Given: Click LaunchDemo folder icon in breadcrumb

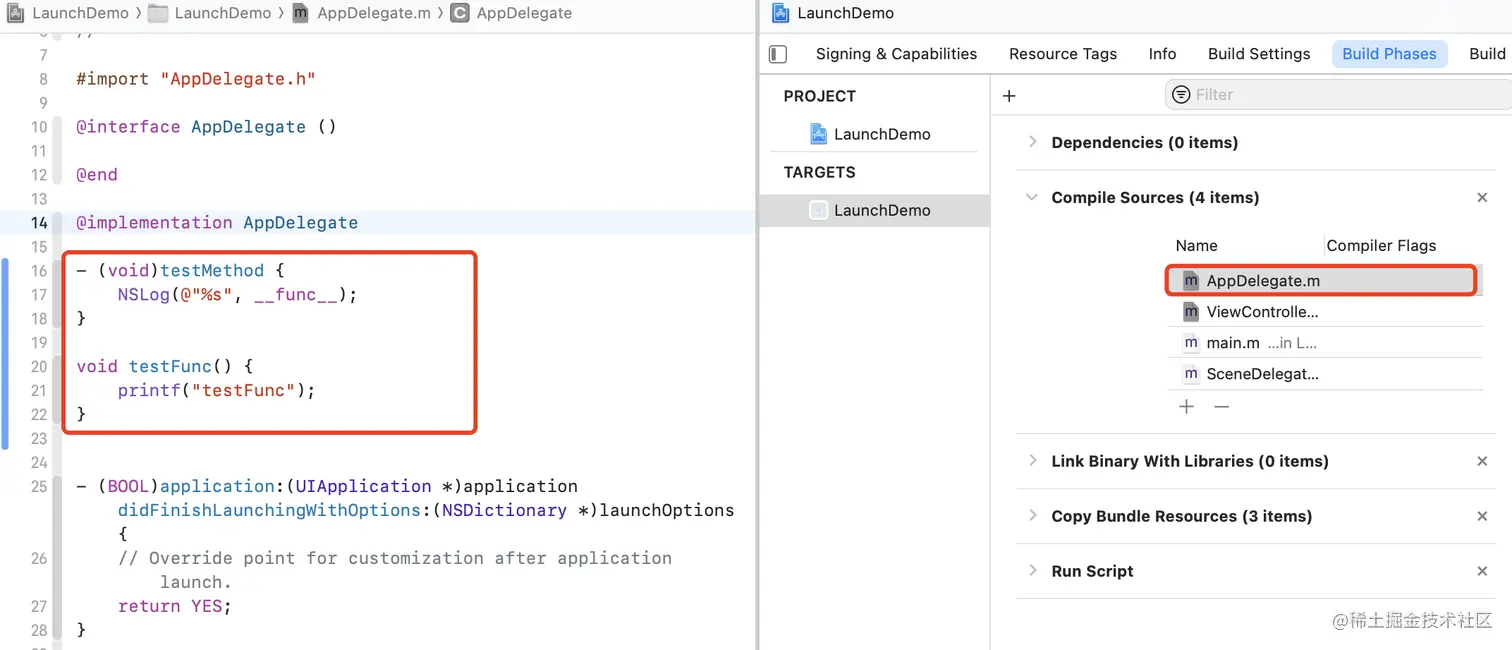Looking at the screenshot, I should click(x=157, y=13).
